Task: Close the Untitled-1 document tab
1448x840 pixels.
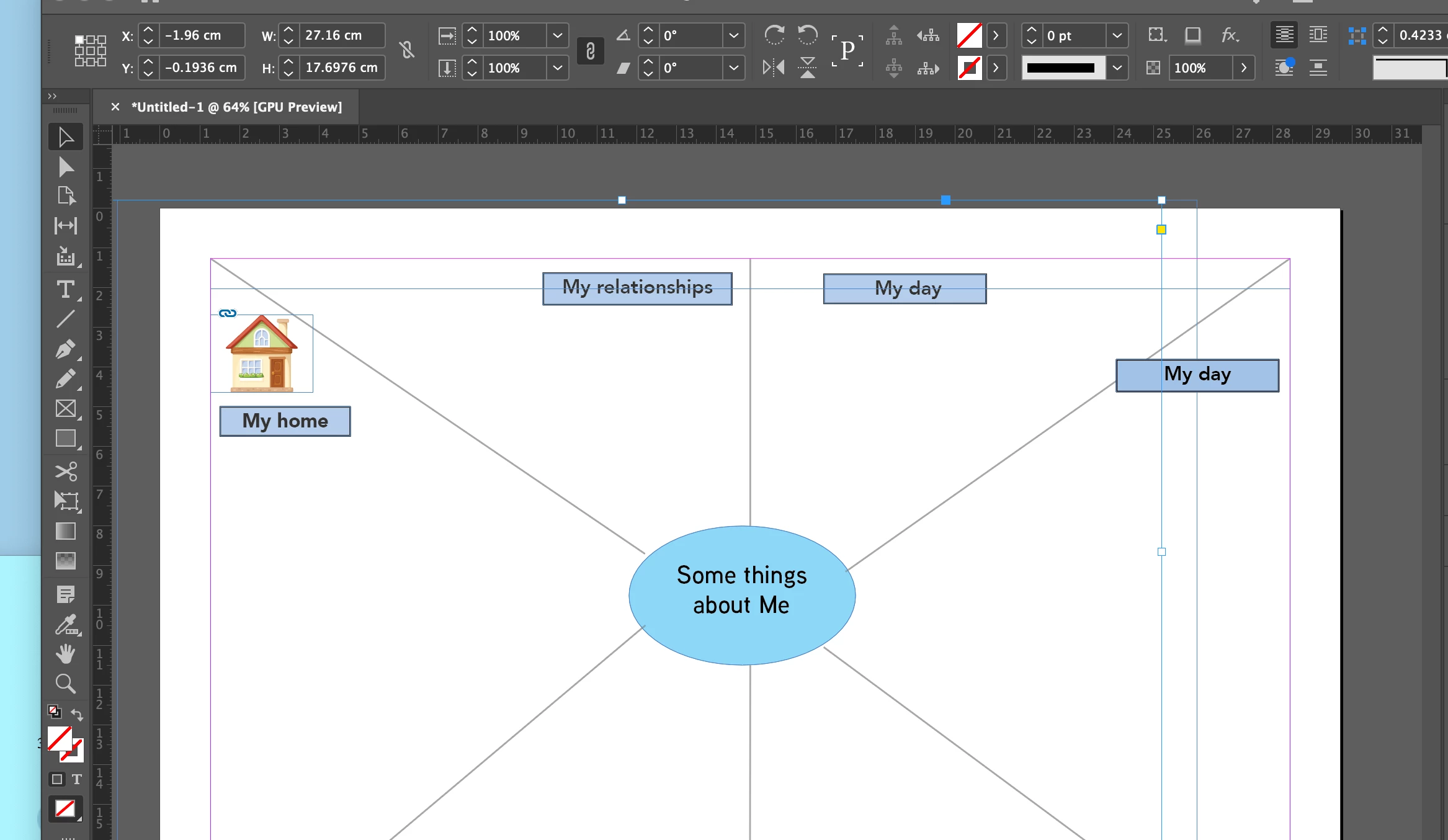Action: (115, 107)
